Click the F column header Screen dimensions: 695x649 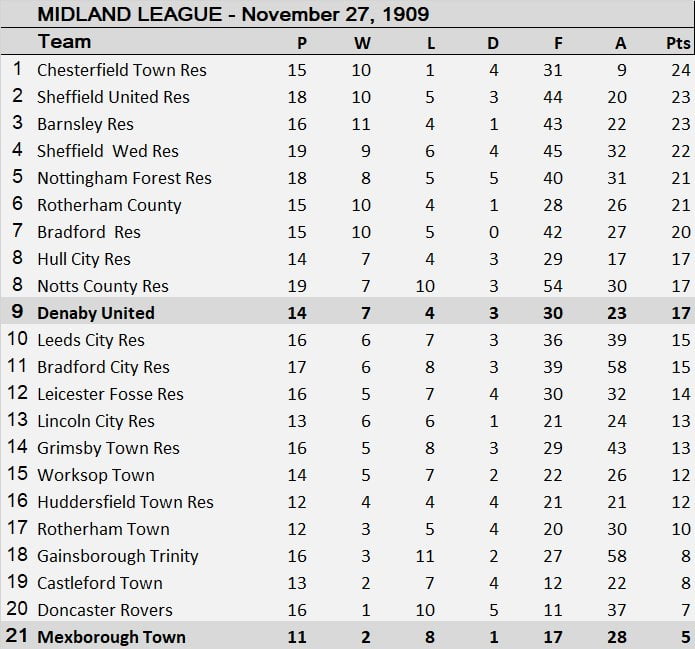click(558, 43)
